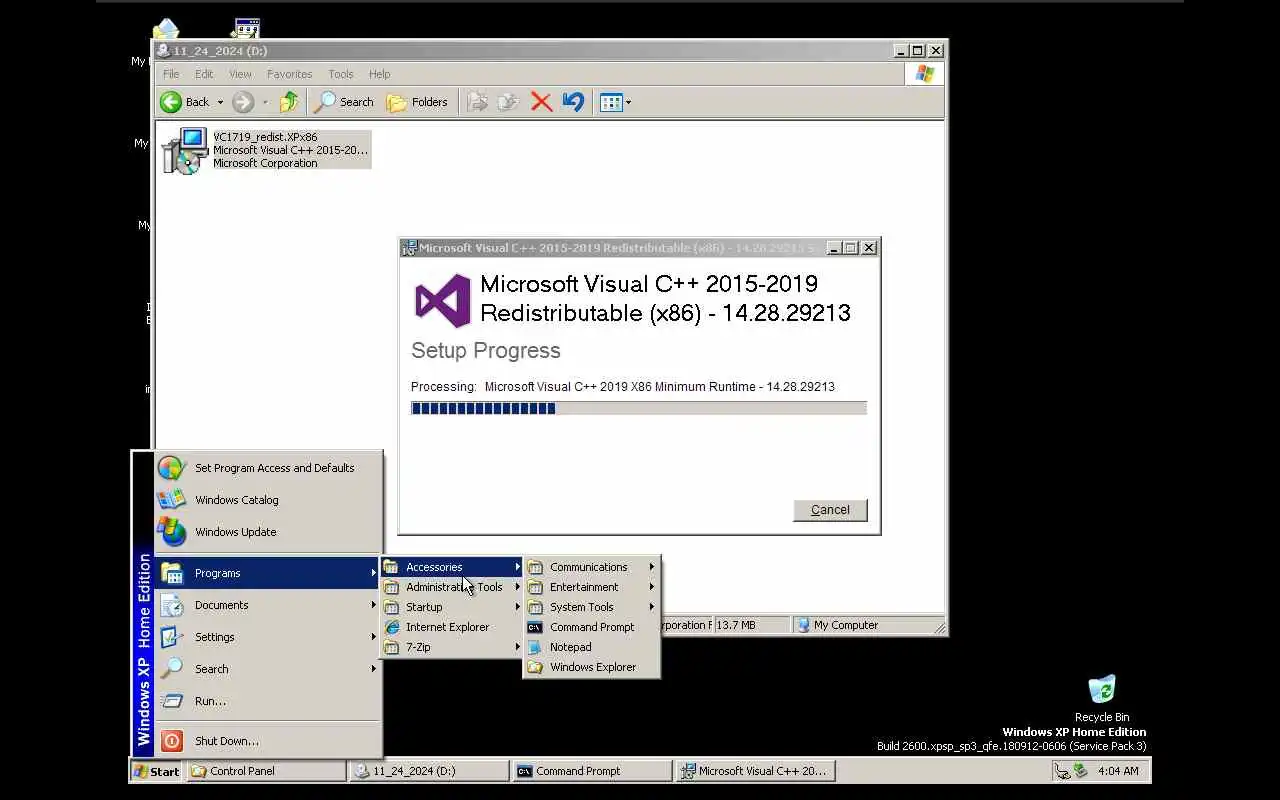The image size is (1280, 800).
Task: Click the Safely Remove Hardware tray icon
Action: point(1081,771)
